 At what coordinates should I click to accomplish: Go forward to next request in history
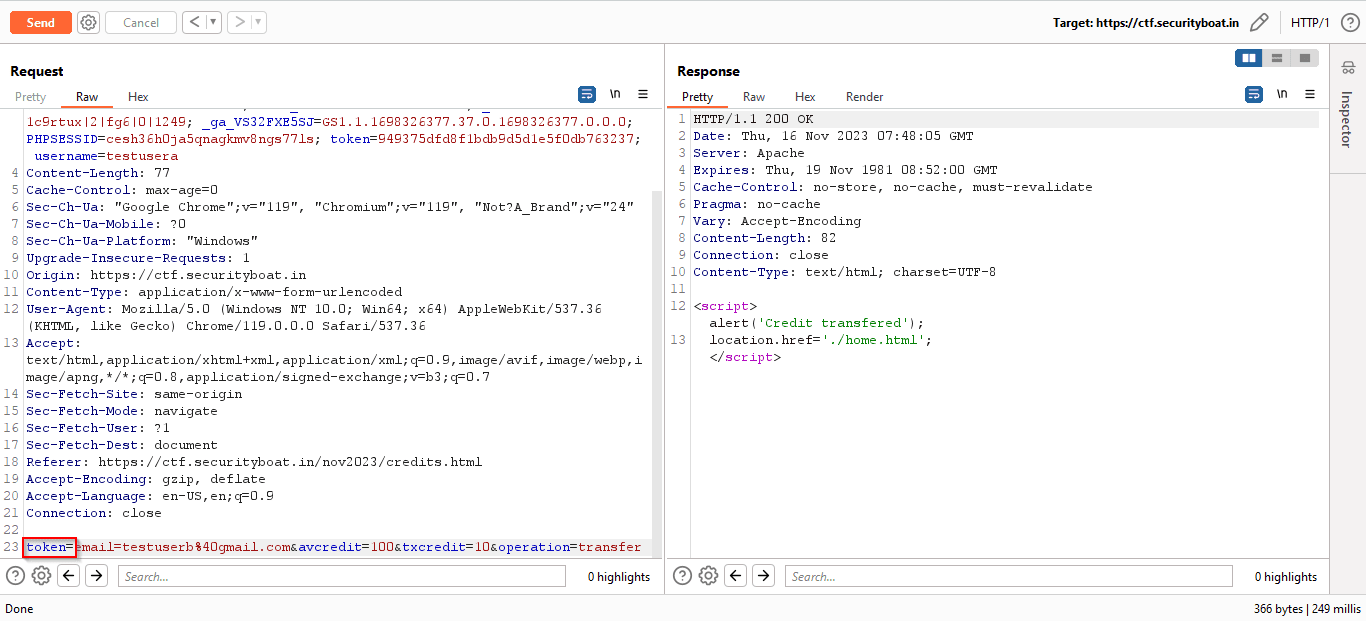[x=240, y=22]
